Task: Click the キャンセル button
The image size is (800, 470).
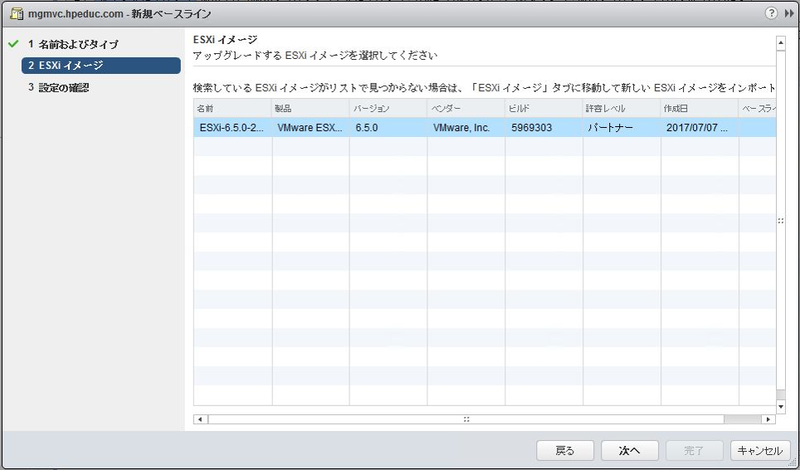Action: 760,451
